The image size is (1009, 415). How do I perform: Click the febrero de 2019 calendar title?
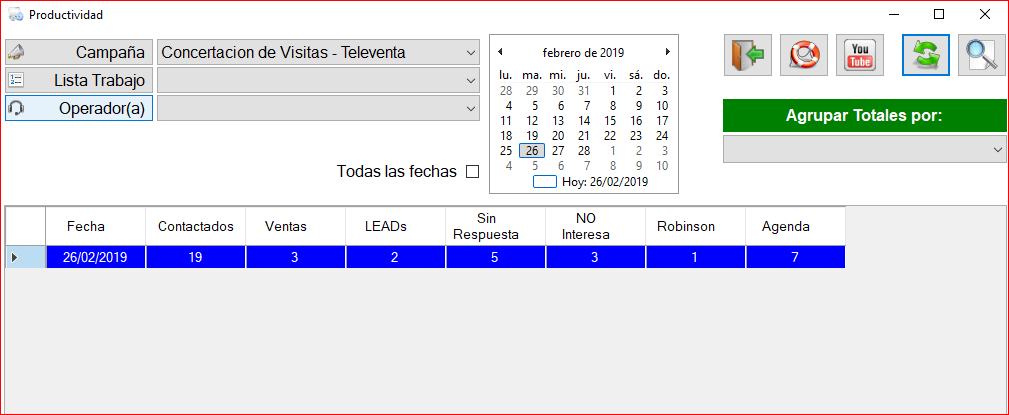pyautogui.click(x=583, y=52)
